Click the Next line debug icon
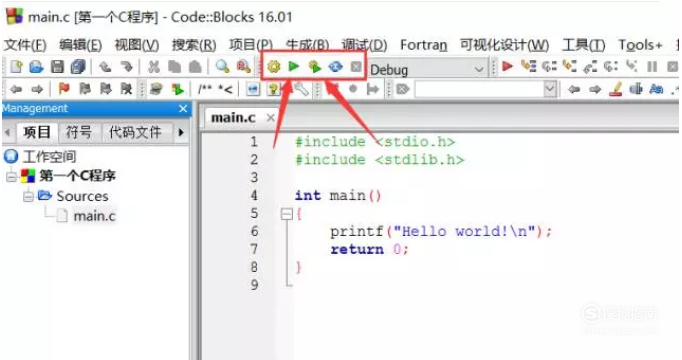 click(x=549, y=66)
